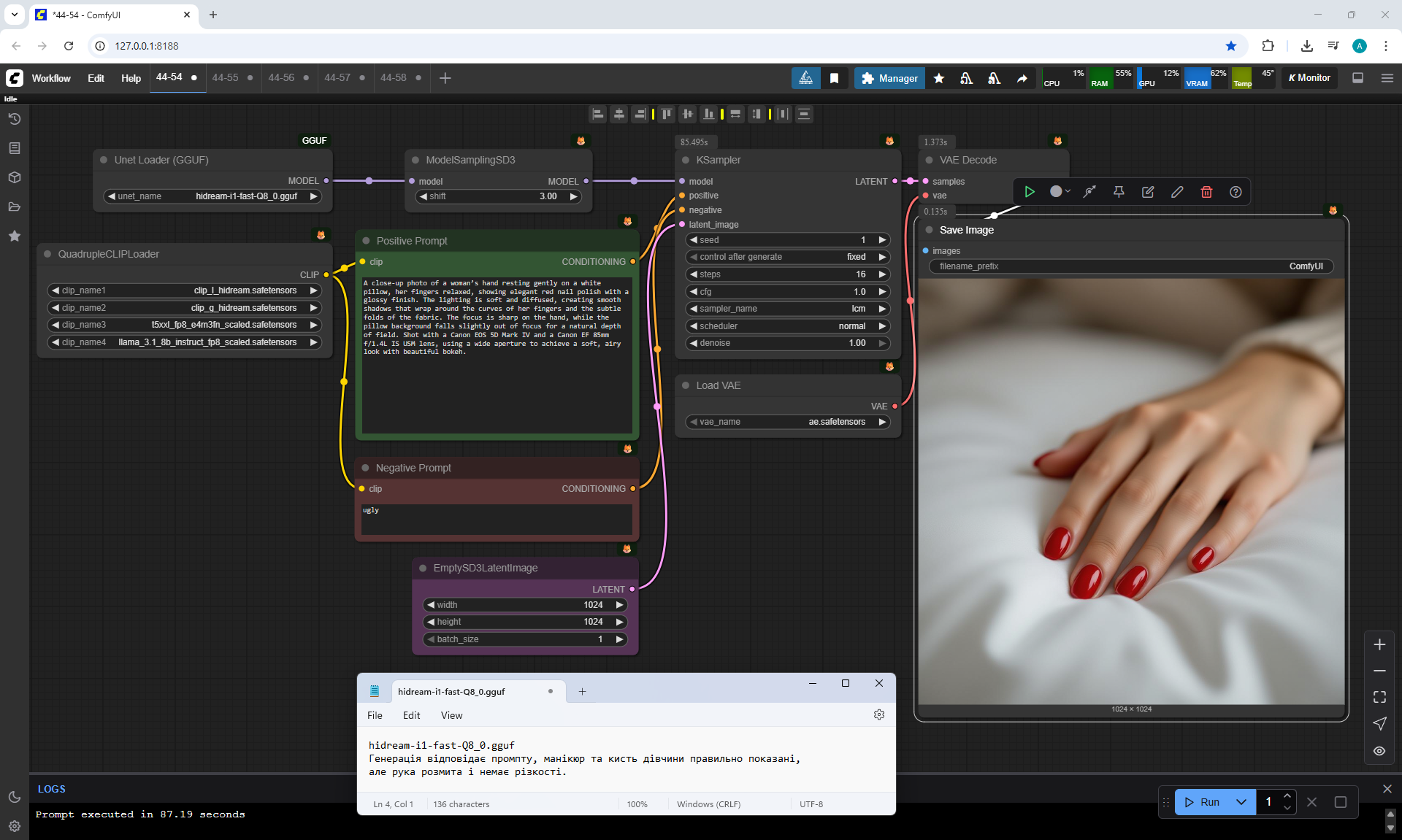Open node color picker dropdown
1402x840 pixels.
click(1060, 192)
